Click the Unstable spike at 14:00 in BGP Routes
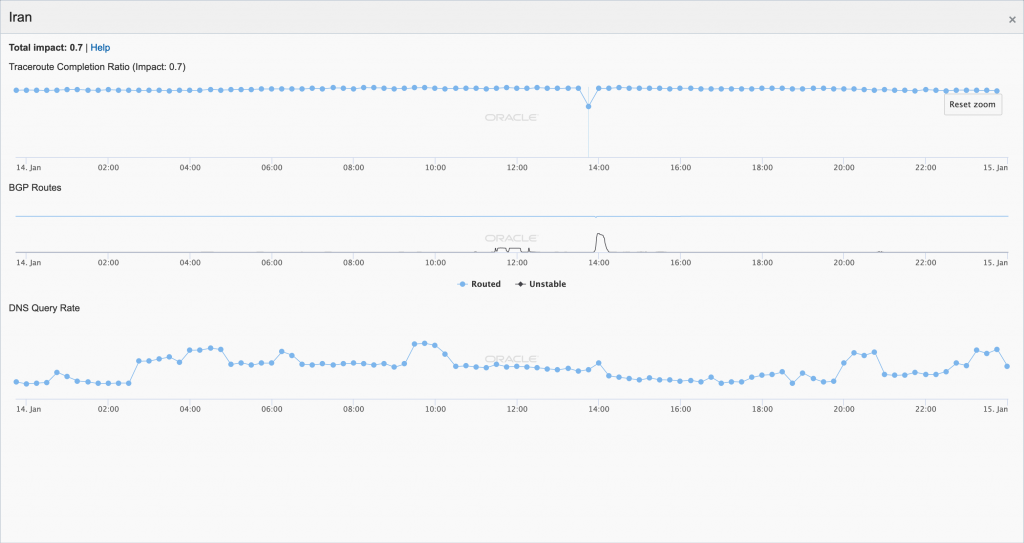 pyautogui.click(x=600, y=236)
